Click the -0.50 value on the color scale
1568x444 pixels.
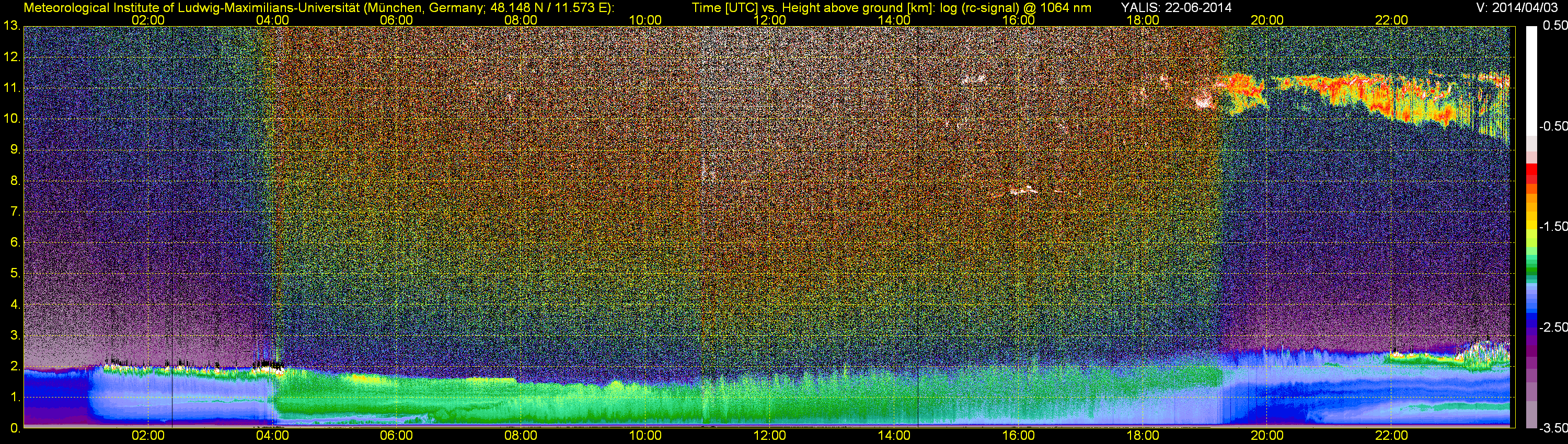(1553, 126)
